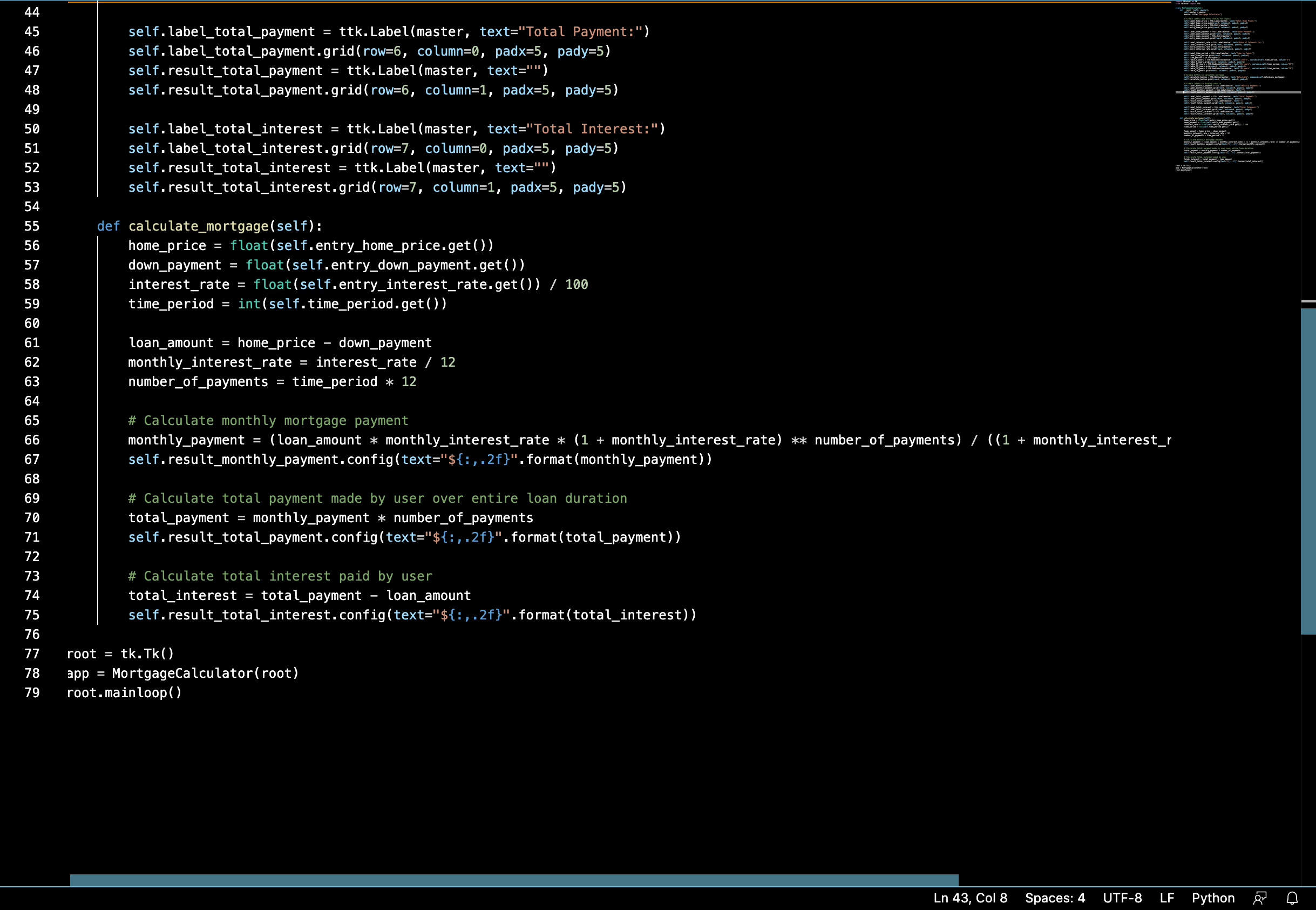The height and width of the screenshot is (910, 1316).
Task: Click the notifications bell in status bar
Action: tap(1292, 898)
